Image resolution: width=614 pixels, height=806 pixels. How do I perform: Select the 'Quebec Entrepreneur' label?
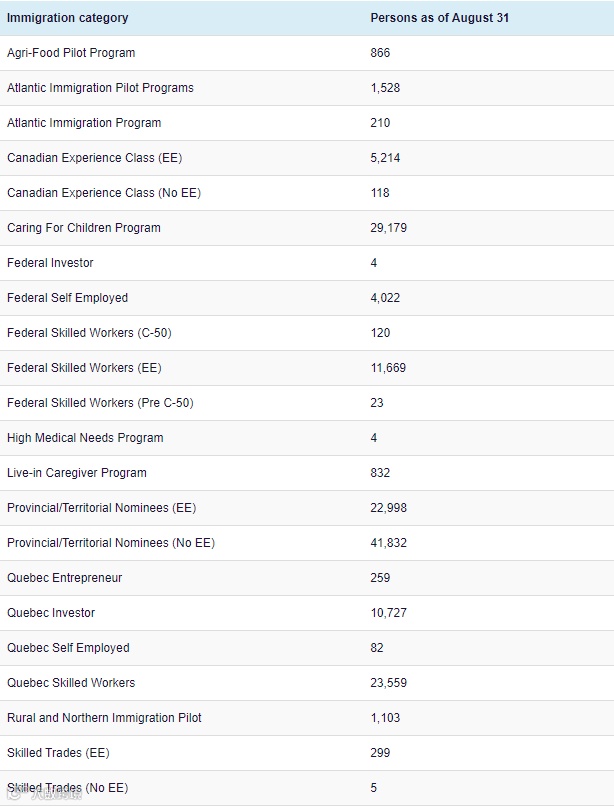coord(64,577)
